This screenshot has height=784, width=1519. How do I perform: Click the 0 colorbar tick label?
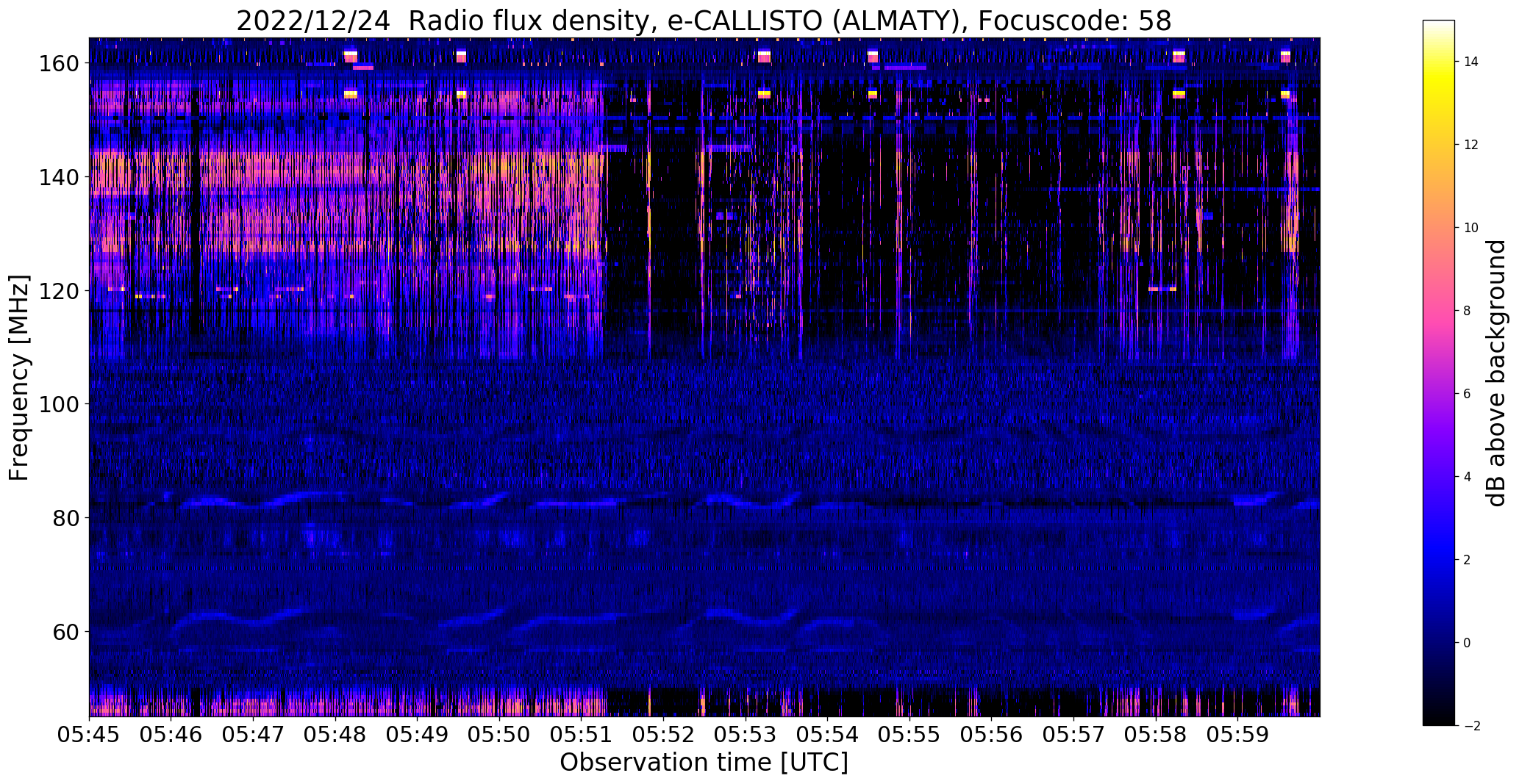pyautogui.click(x=1468, y=643)
